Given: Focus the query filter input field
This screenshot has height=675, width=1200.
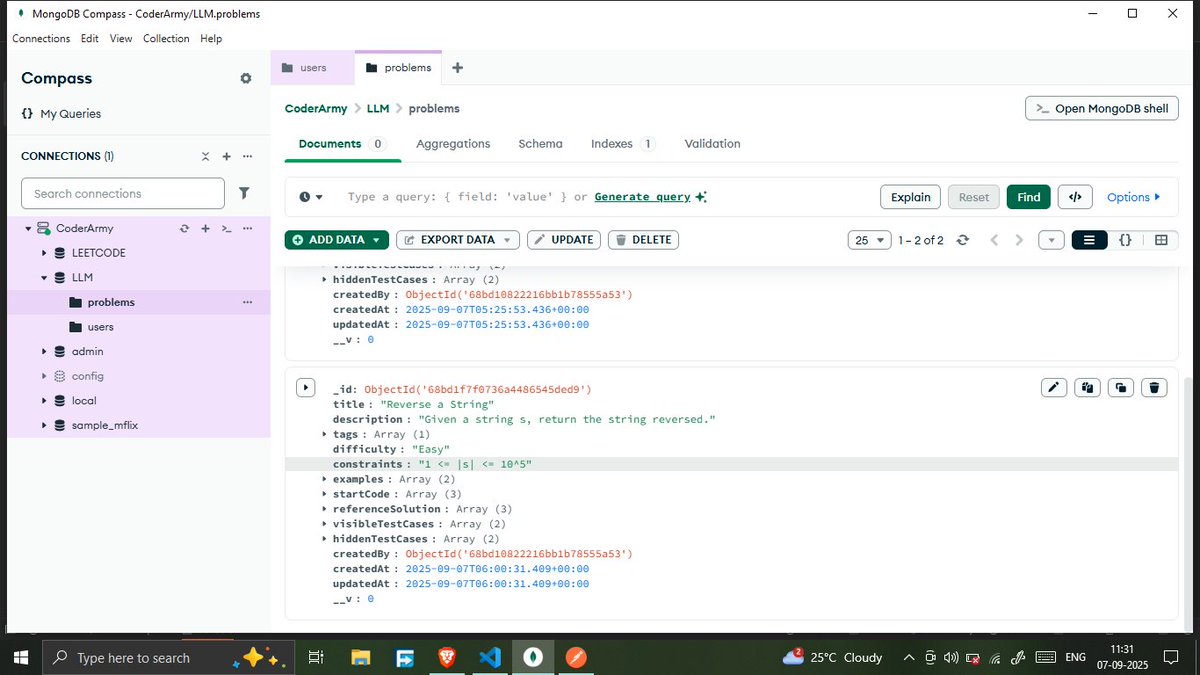Looking at the screenshot, I should (605, 197).
